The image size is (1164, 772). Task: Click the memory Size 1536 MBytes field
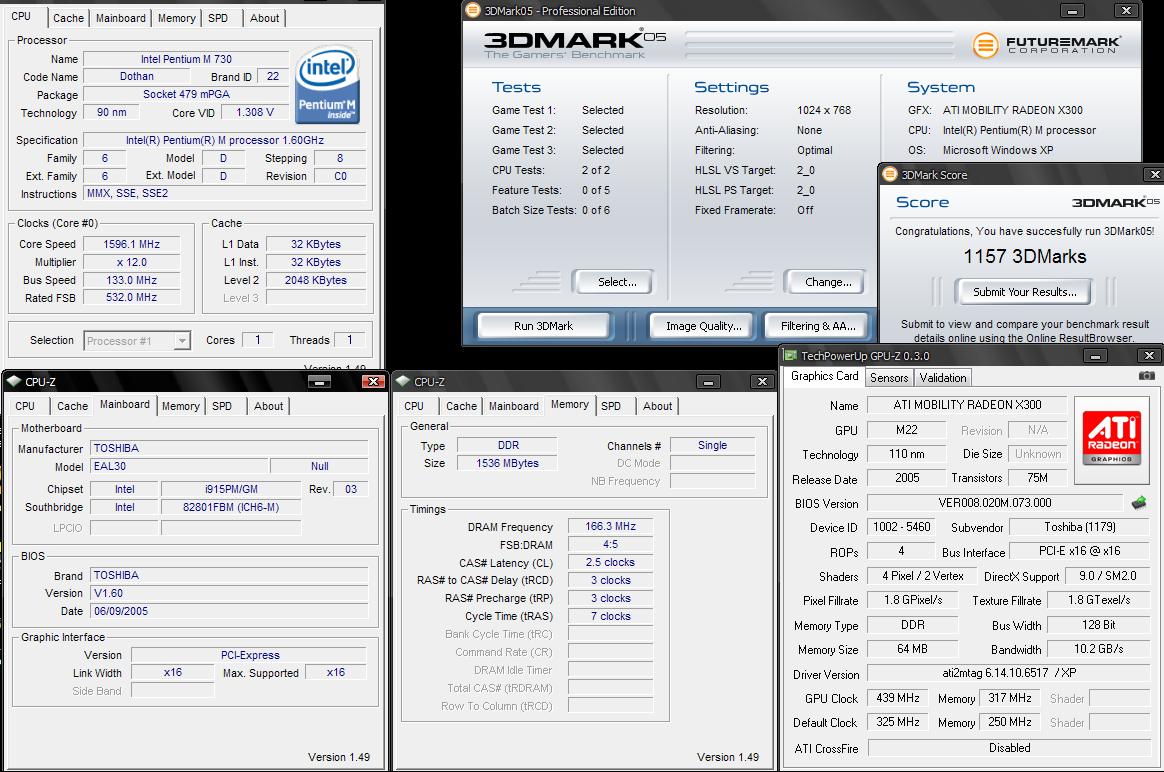507,463
